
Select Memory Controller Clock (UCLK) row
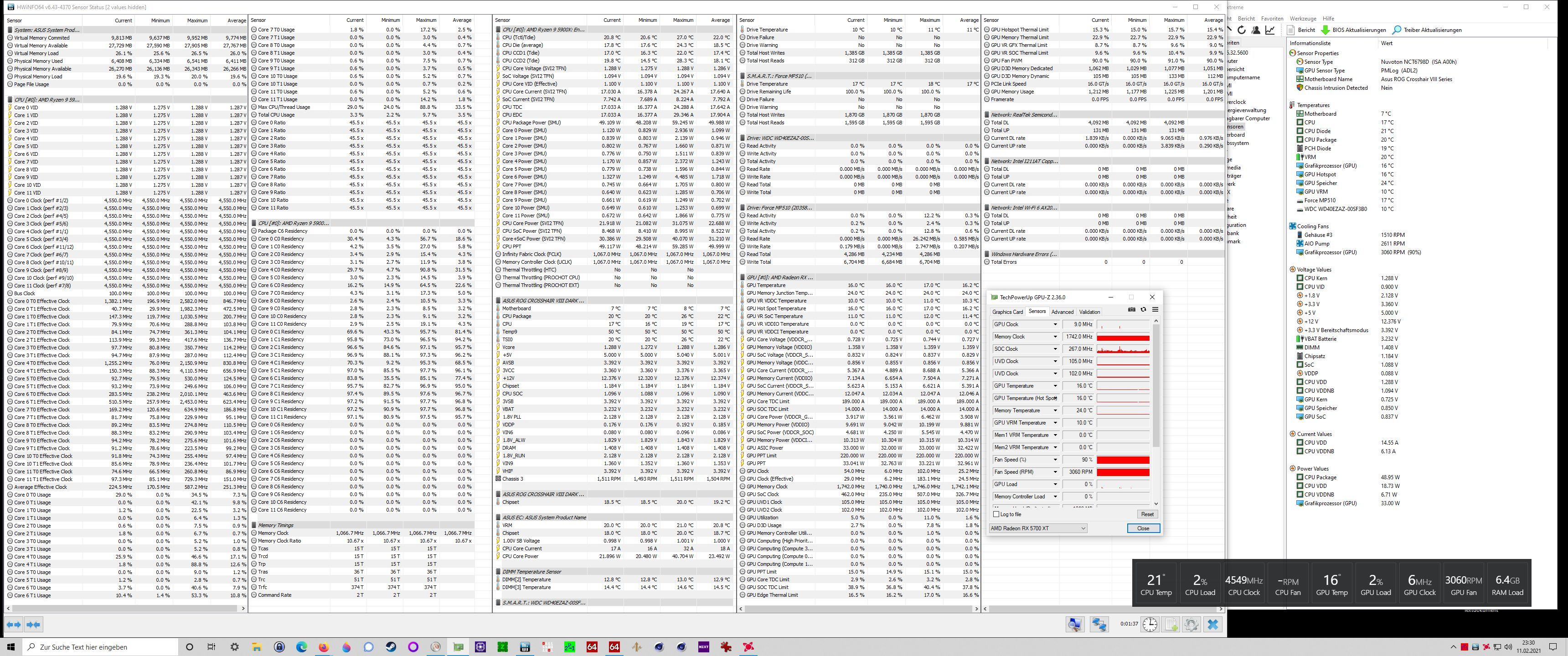point(613,261)
